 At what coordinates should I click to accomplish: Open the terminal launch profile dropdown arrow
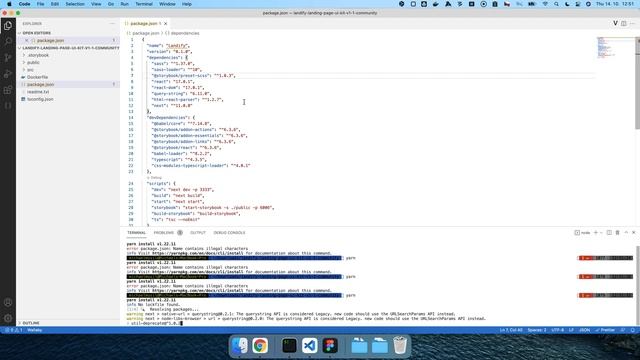(x=601, y=233)
